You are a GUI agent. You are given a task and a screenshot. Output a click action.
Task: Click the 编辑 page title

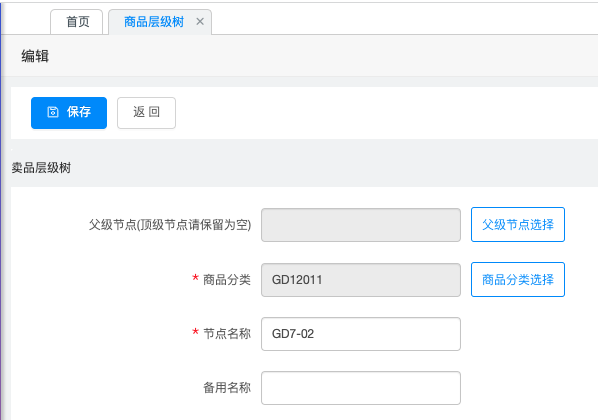tap(35, 56)
